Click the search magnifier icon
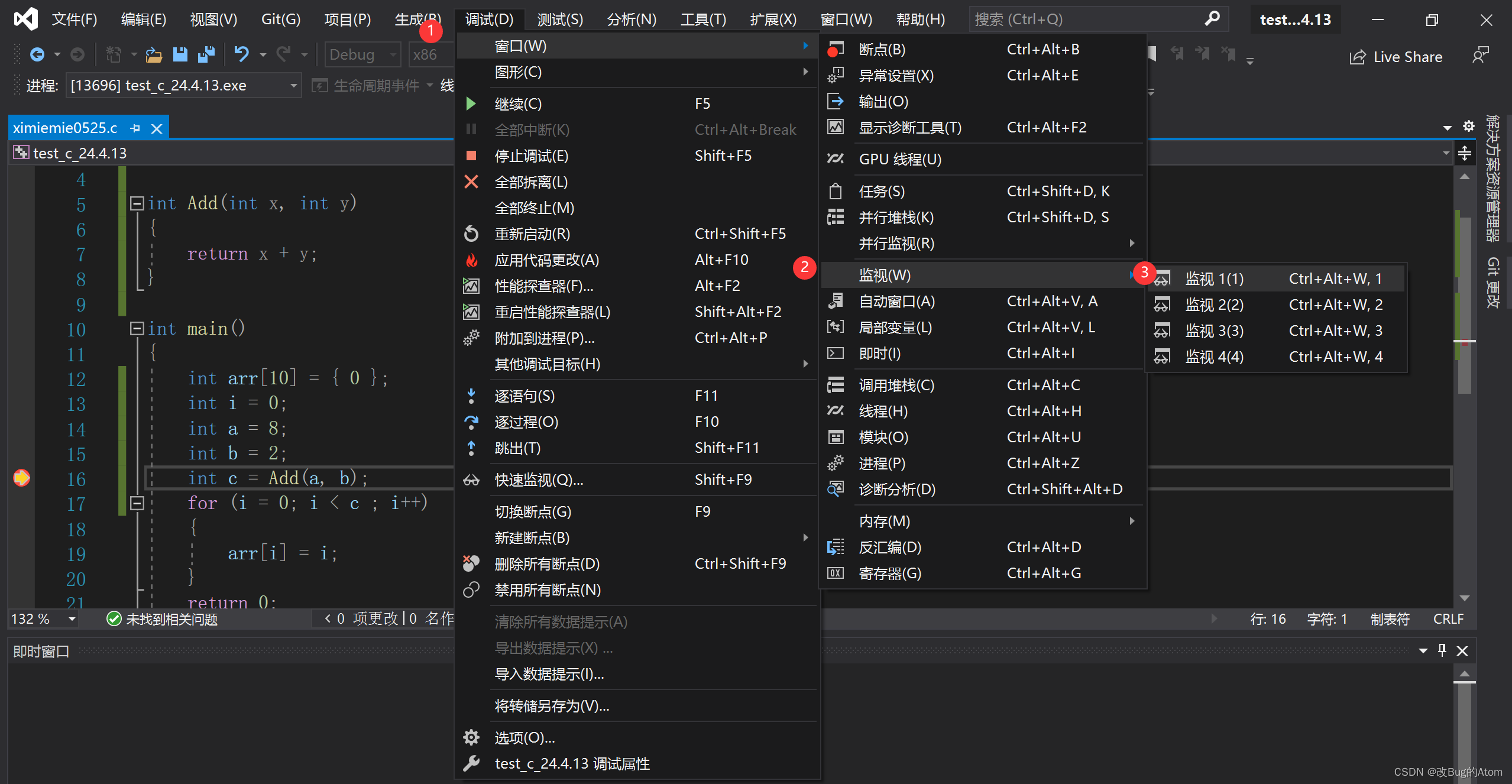The width and height of the screenshot is (1512, 784). point(1212,19)
